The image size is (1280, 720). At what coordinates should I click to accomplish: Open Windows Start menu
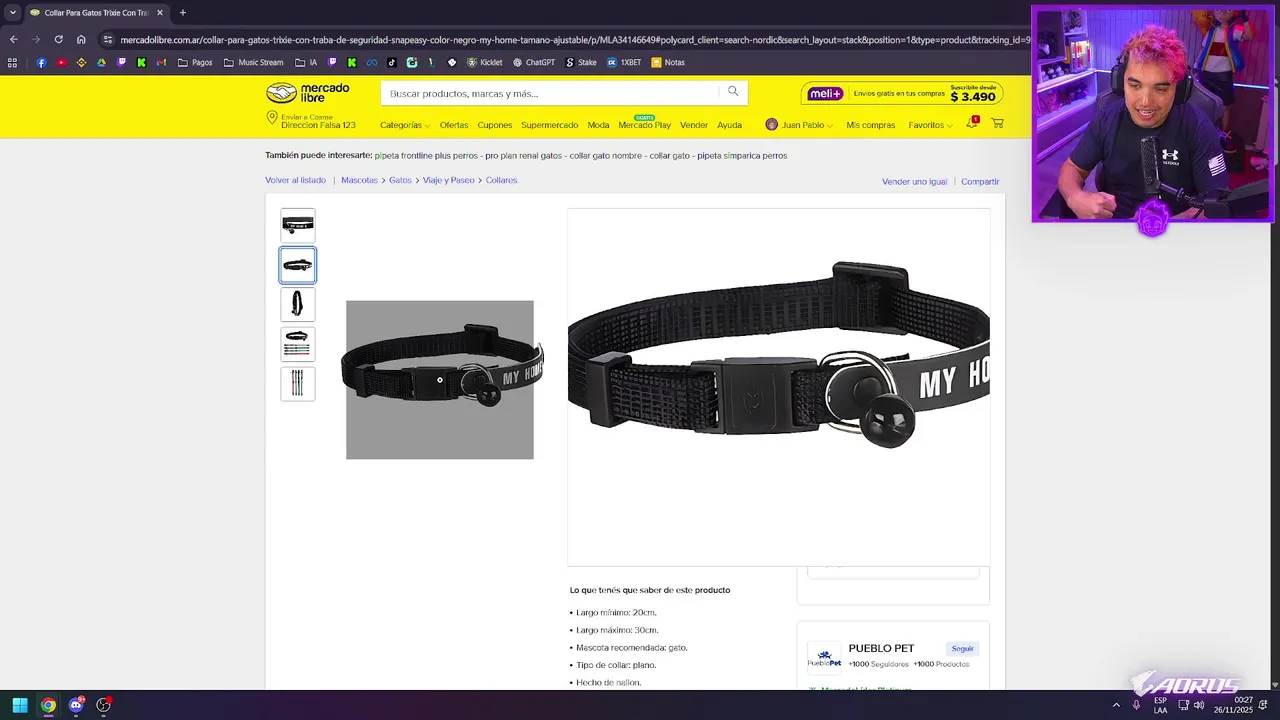pos(19,705)
